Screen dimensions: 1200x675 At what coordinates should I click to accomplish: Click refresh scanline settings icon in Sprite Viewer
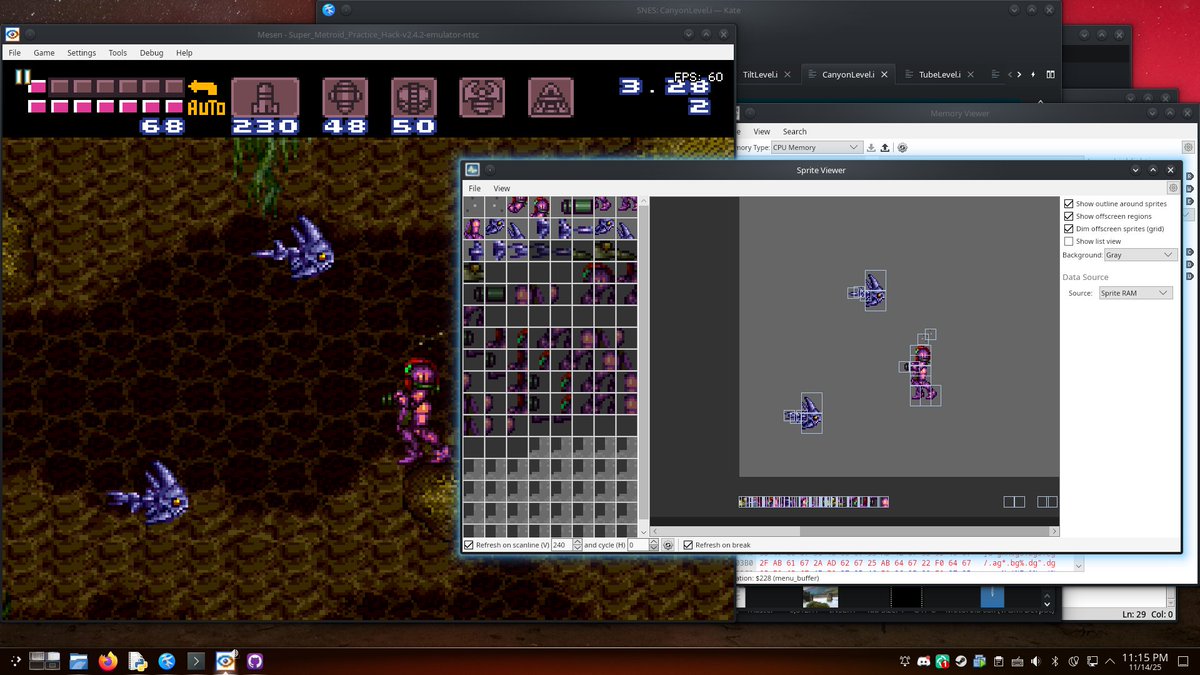668,545
